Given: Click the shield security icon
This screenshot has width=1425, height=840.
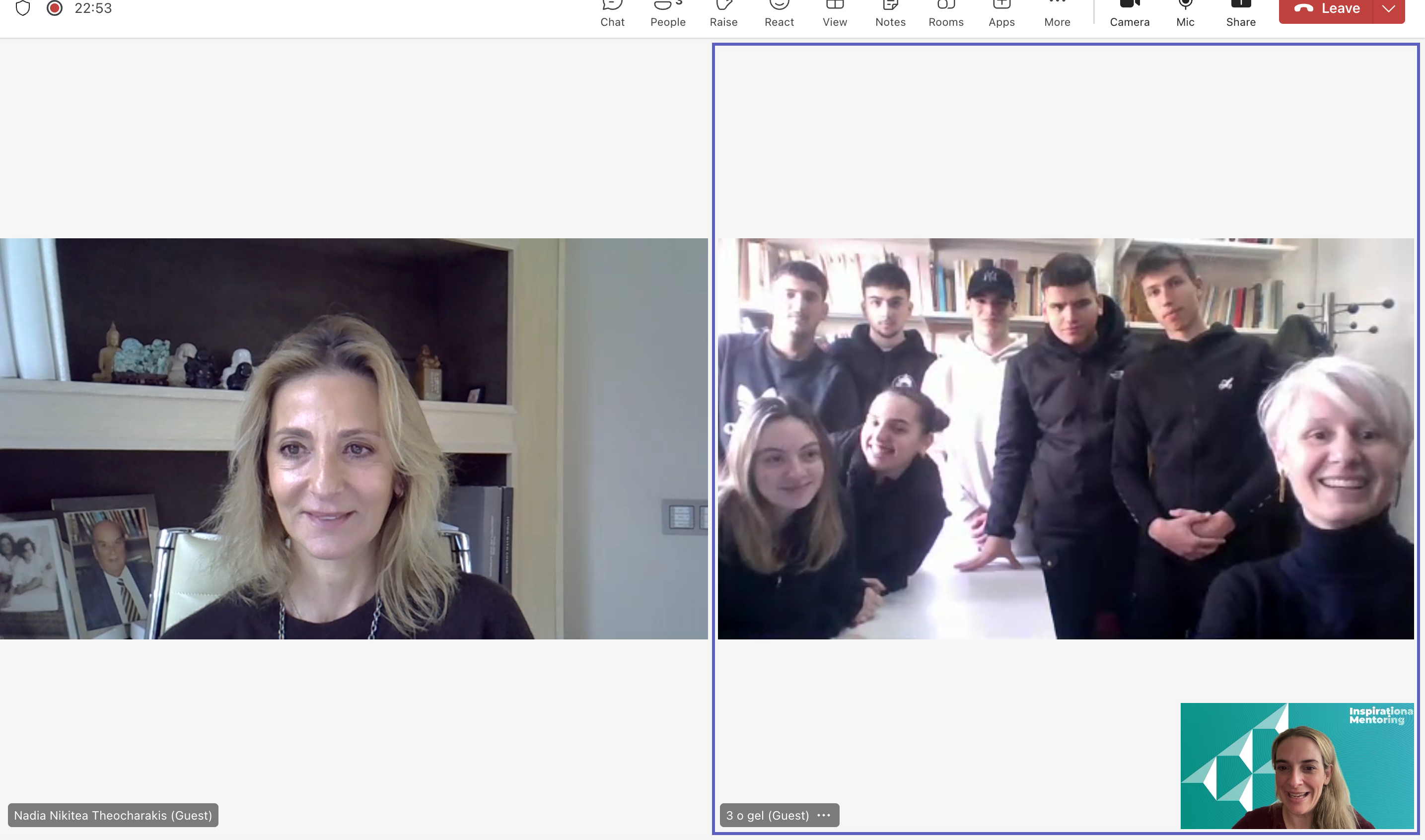Looking at the screenshot, I should (x=23, y=8).
